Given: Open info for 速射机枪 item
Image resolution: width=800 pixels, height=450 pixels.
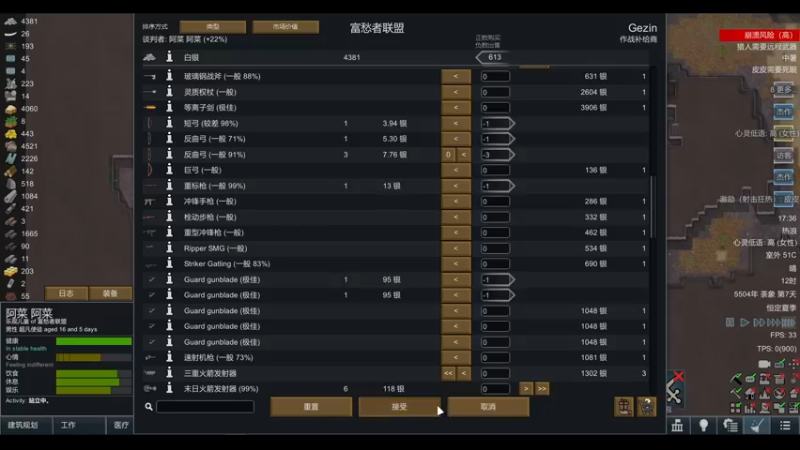Looking at the screenshot, I should point(169,357).
